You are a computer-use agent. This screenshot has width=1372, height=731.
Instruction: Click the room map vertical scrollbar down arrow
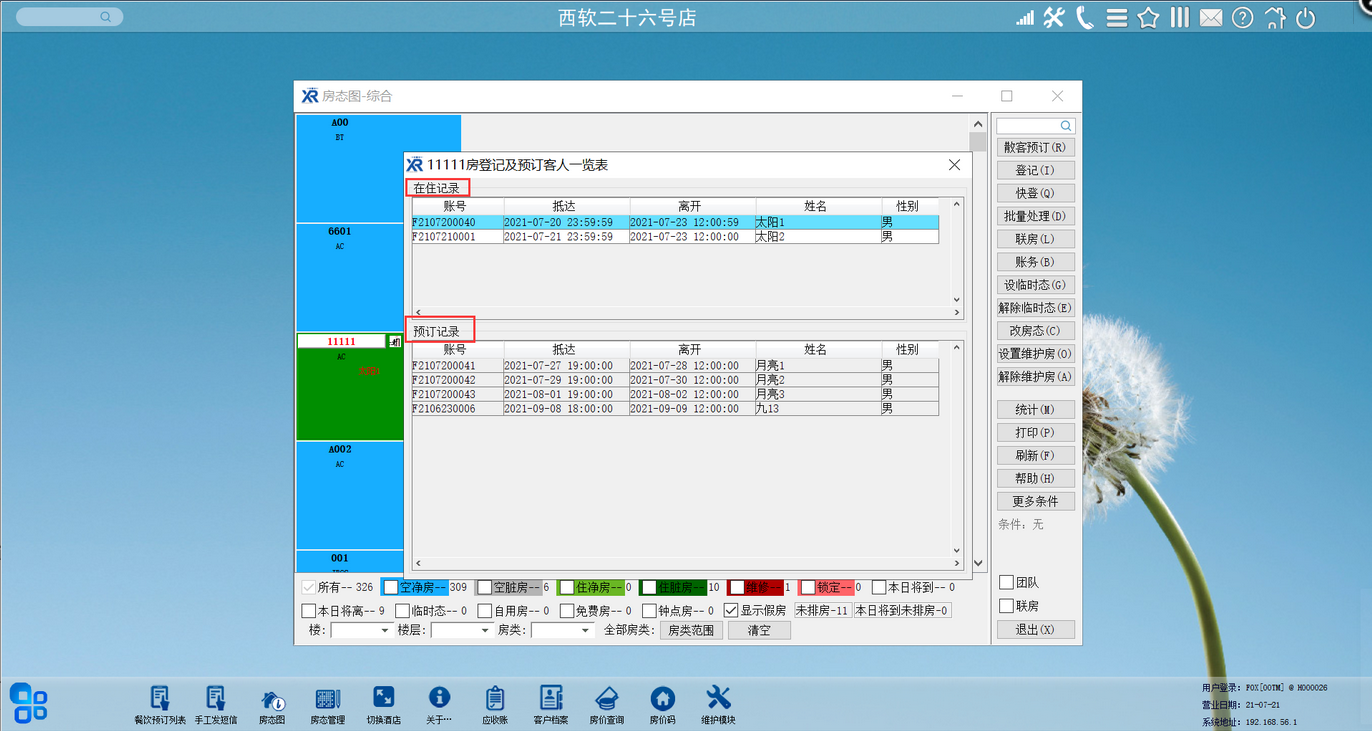[x=979, y=565]
